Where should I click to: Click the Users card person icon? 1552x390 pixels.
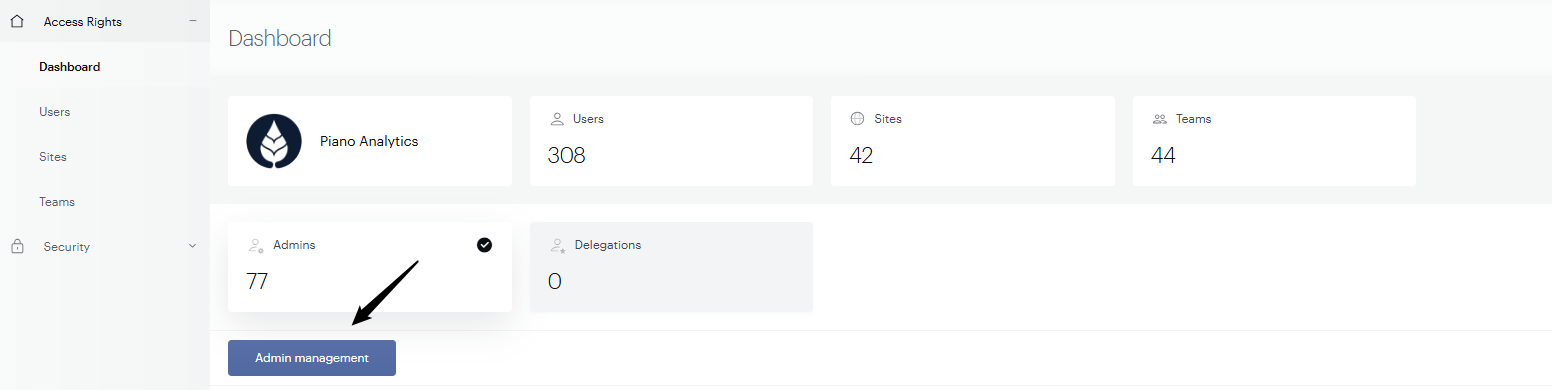pos(557,118)
